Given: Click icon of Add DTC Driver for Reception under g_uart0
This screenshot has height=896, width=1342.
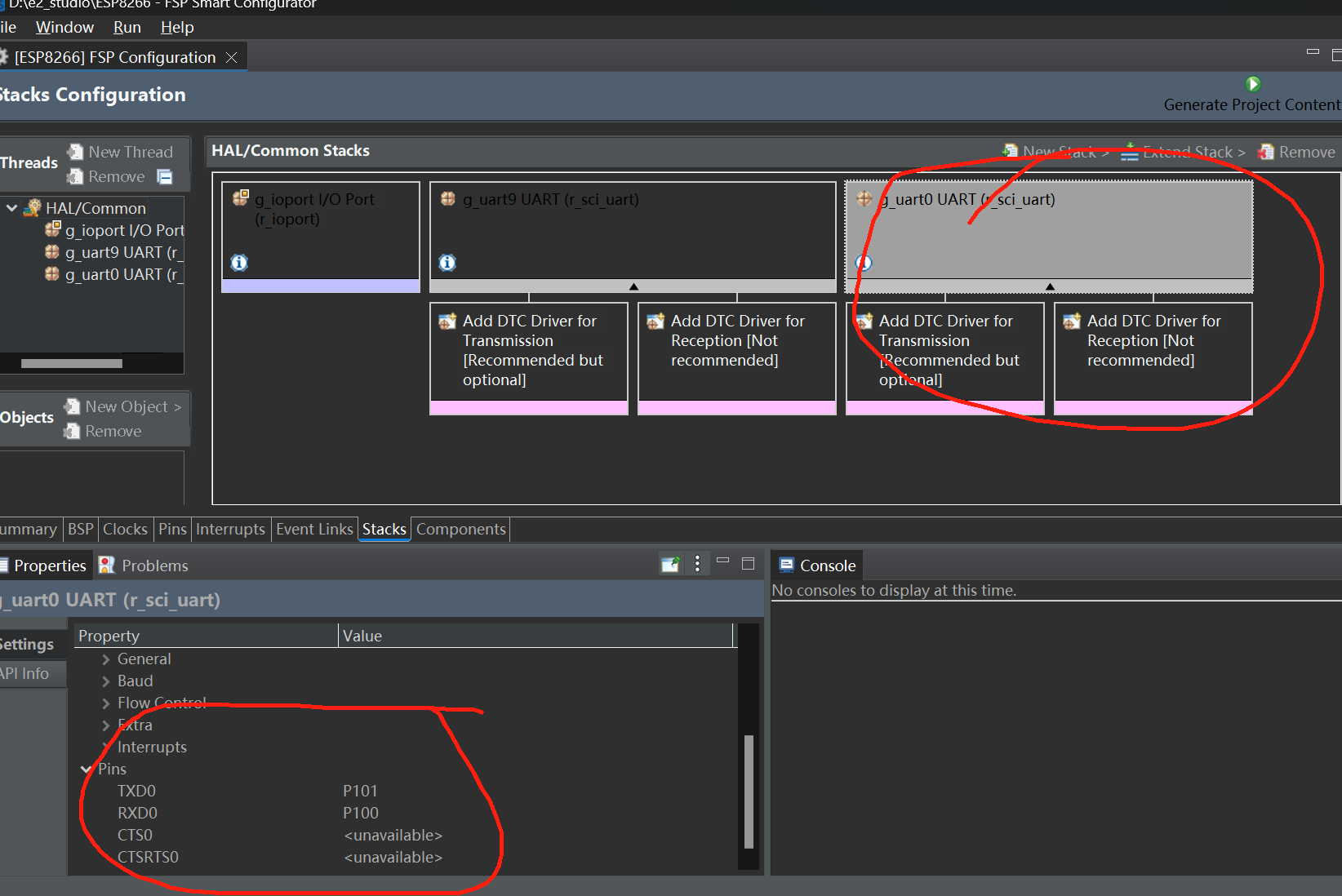Looking at the screenshot, I should [x=1072, y=322].
